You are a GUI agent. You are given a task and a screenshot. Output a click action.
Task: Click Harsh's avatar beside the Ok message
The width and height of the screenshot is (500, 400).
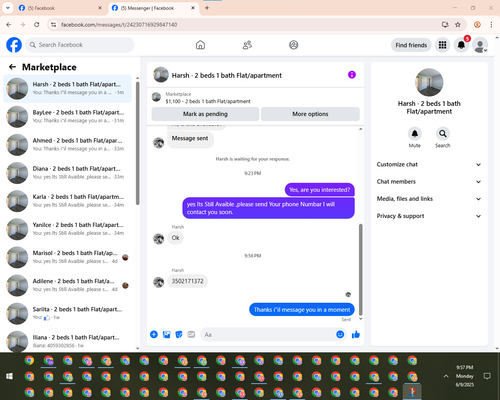coord(159,239)
